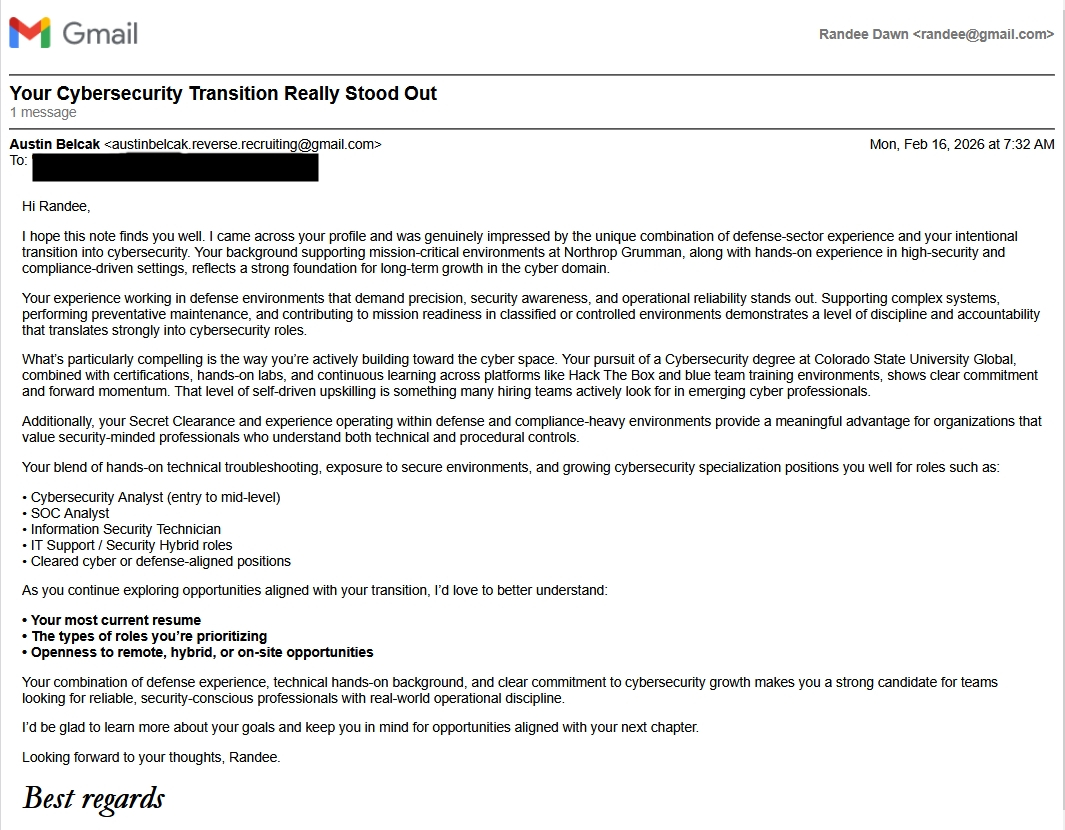Viewport: 1065px width, 830px height.
Task: Click the "Hi Randee," greeting line
Action: click(x=56, y=206)
